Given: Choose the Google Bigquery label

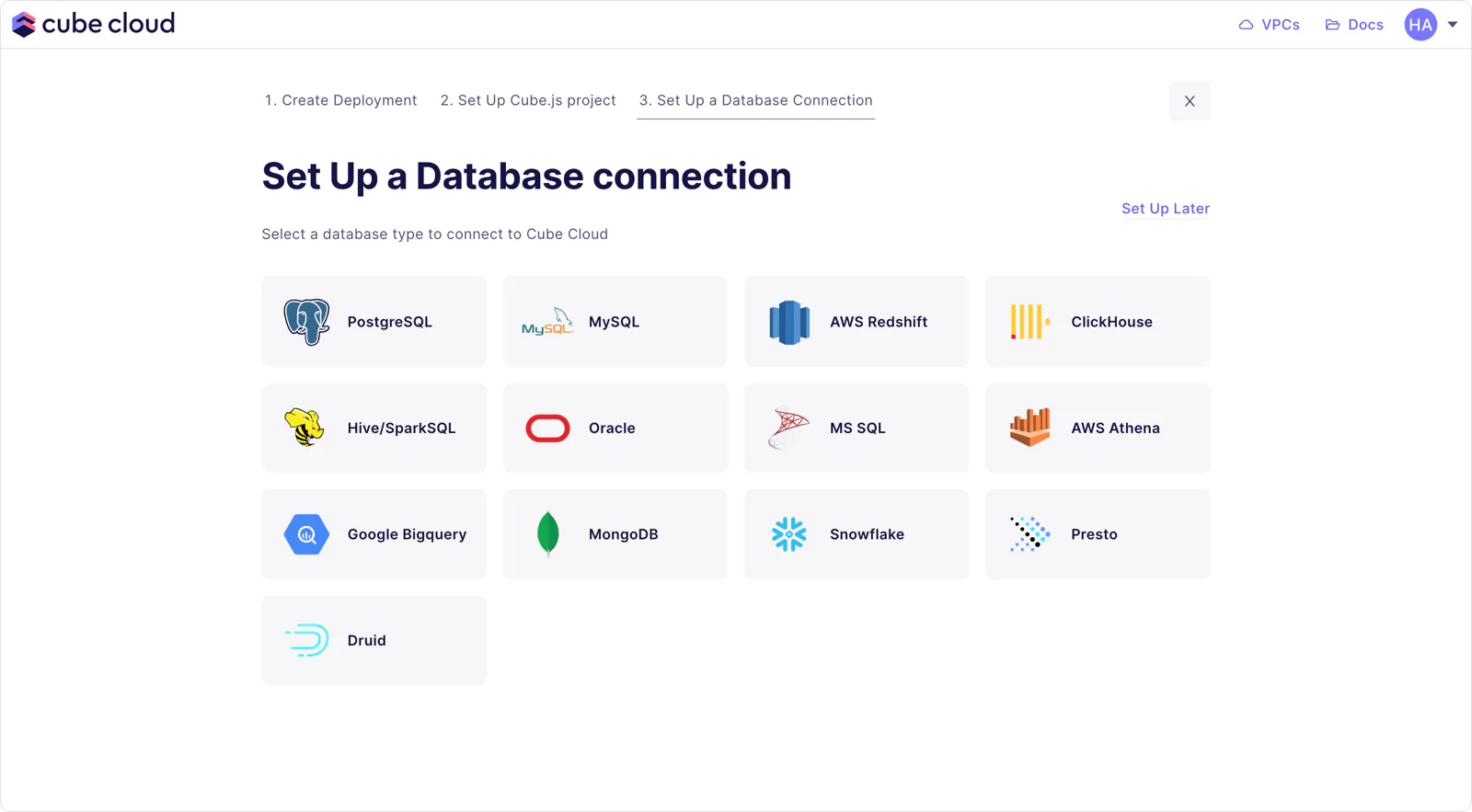Looking at the screenshot, I should [407, 534].
